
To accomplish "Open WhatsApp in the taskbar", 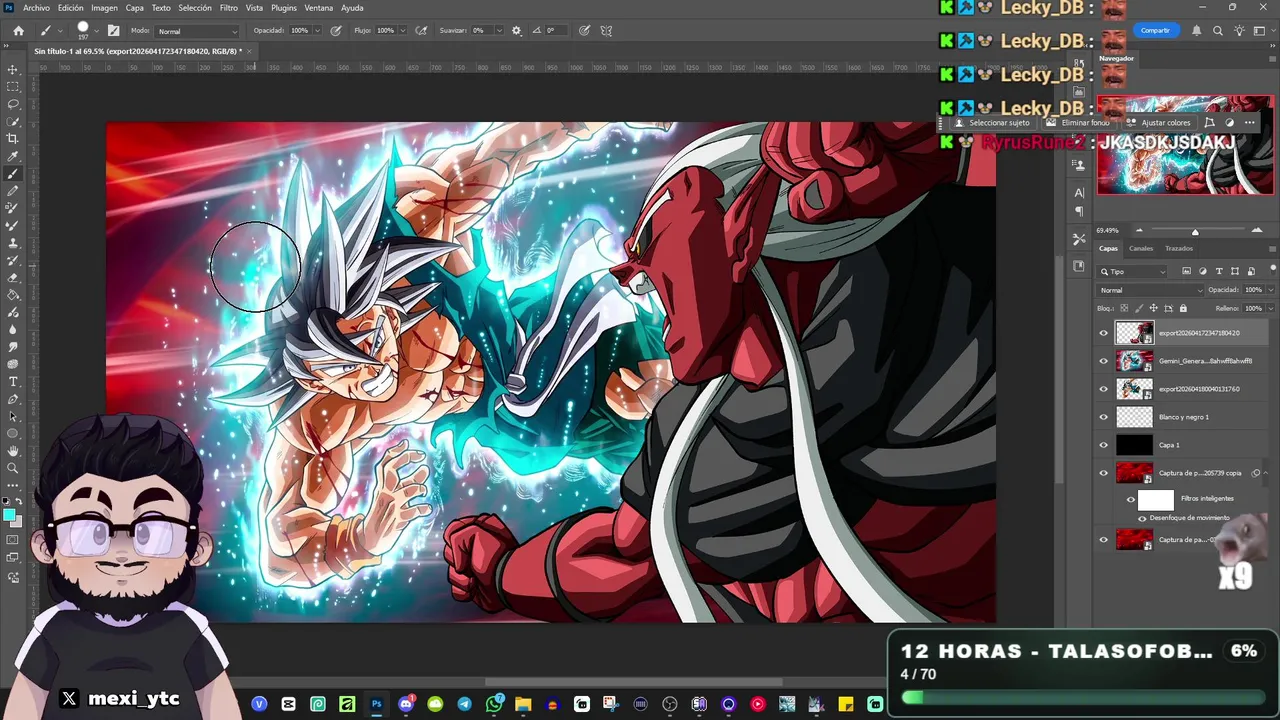I will tap(494, 704).
